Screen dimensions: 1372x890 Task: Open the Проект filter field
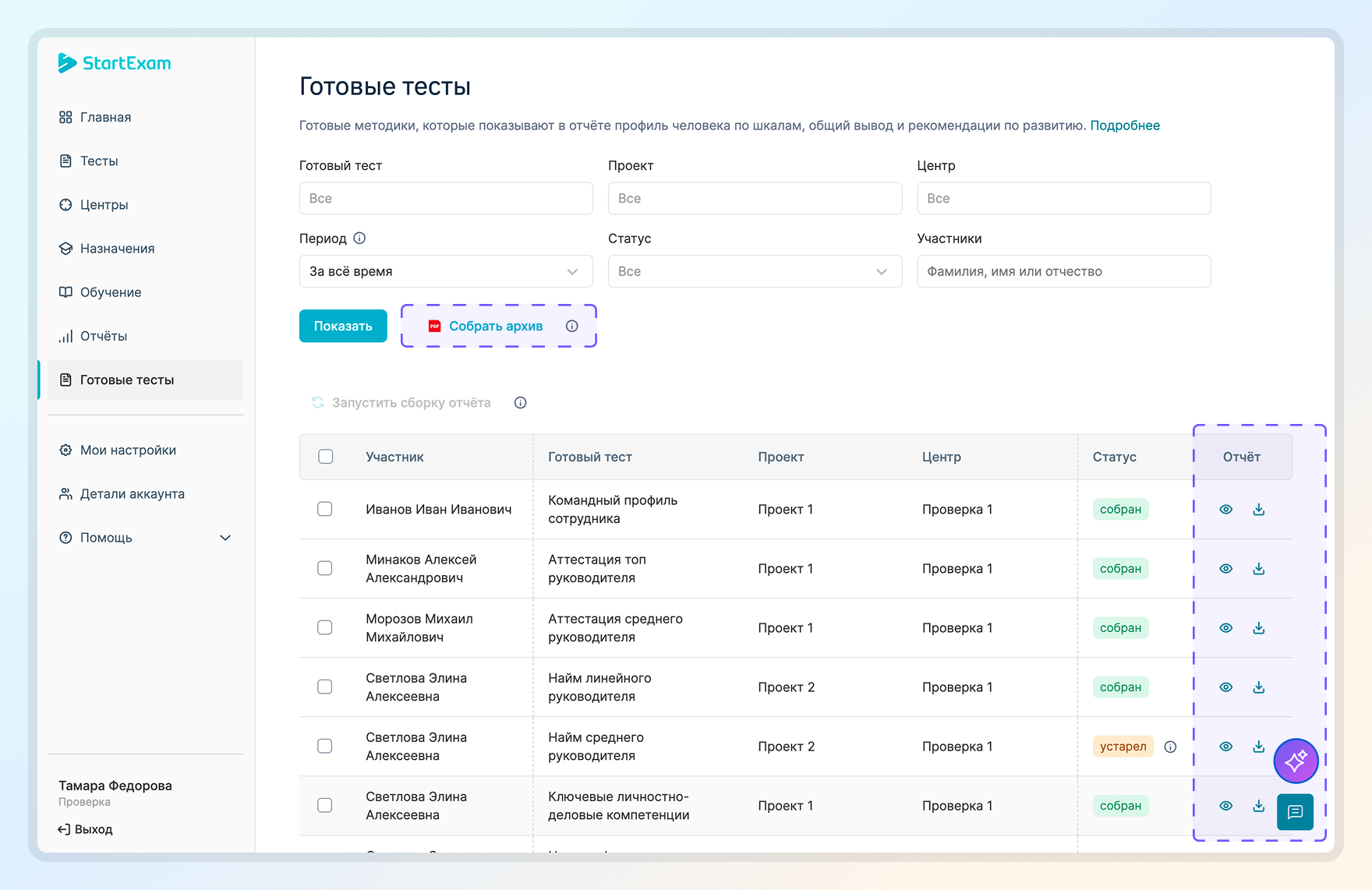[x=755, y=198]
